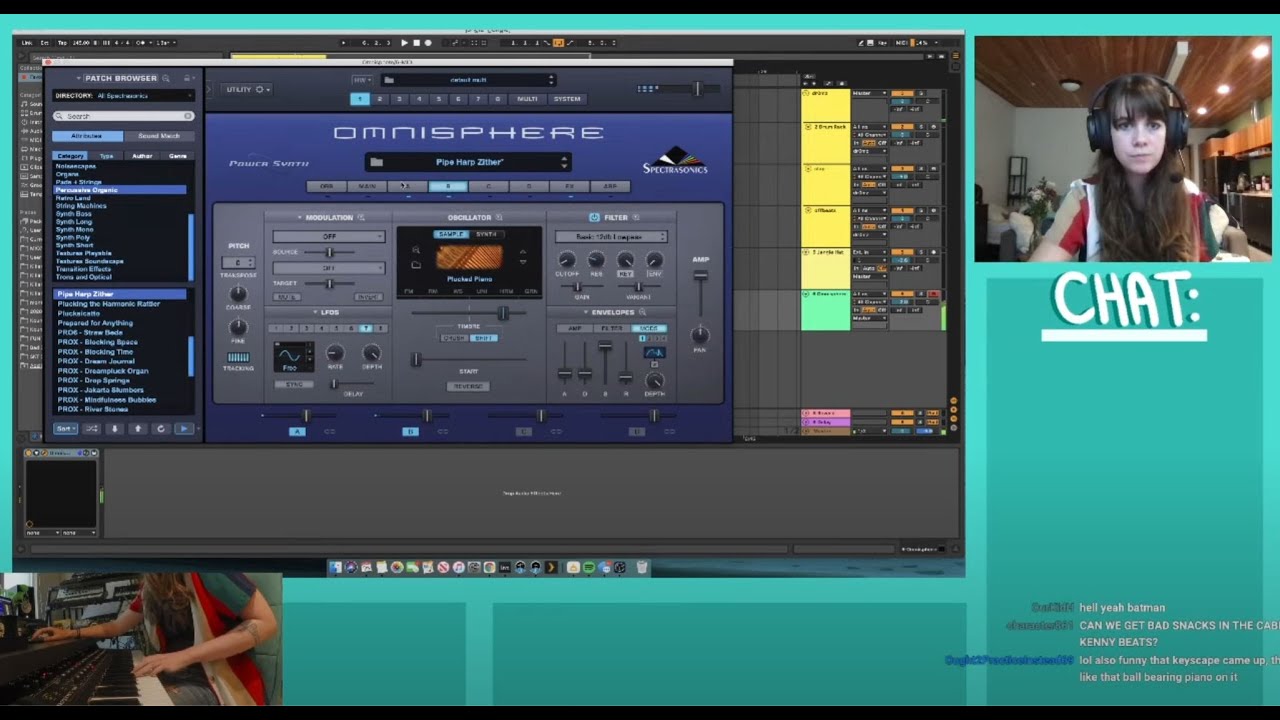
Task: Click the patch Search field
Action: point(123,116)
